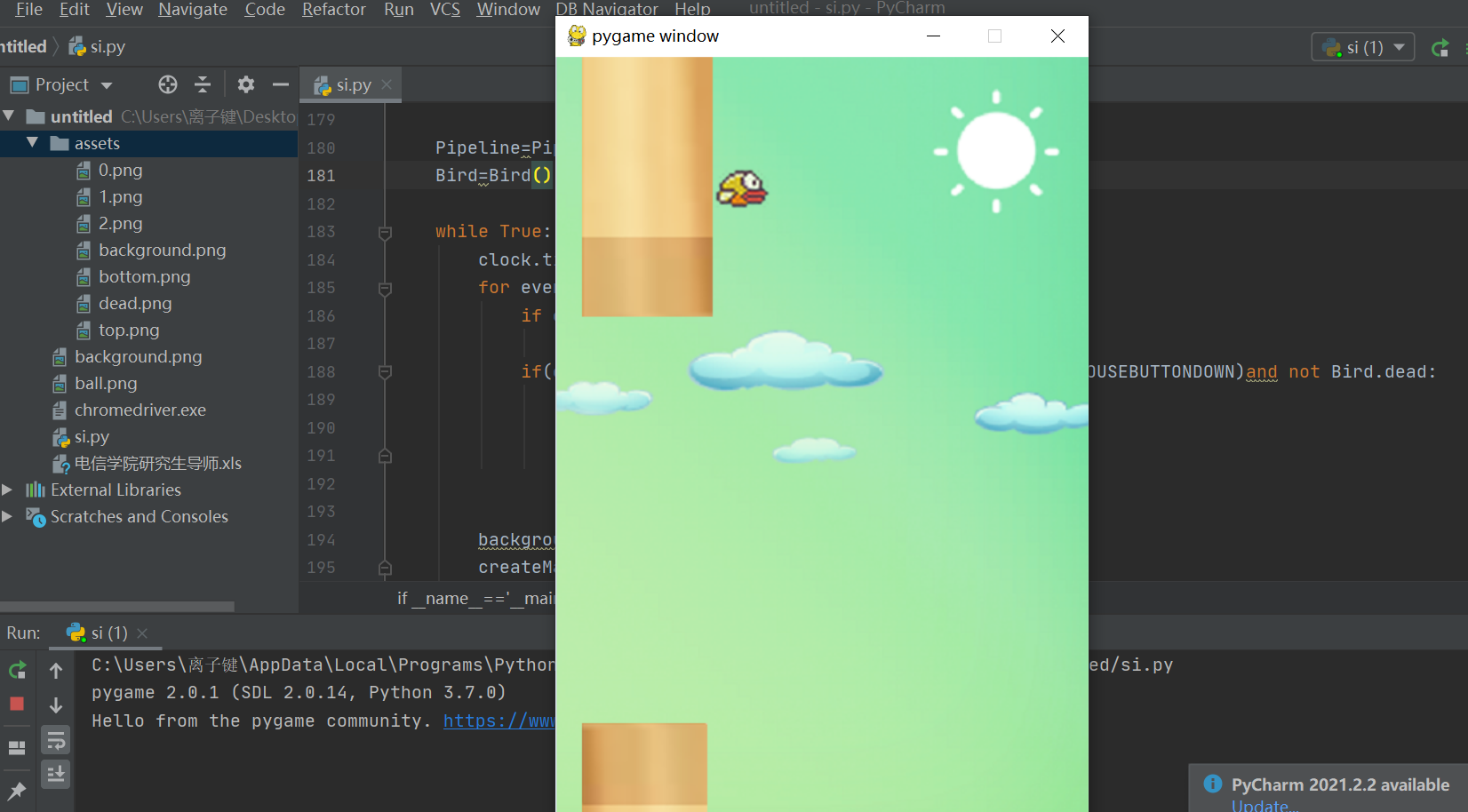
Task: Click the rerun icon in top toolbar
Action: point(1440,48)
